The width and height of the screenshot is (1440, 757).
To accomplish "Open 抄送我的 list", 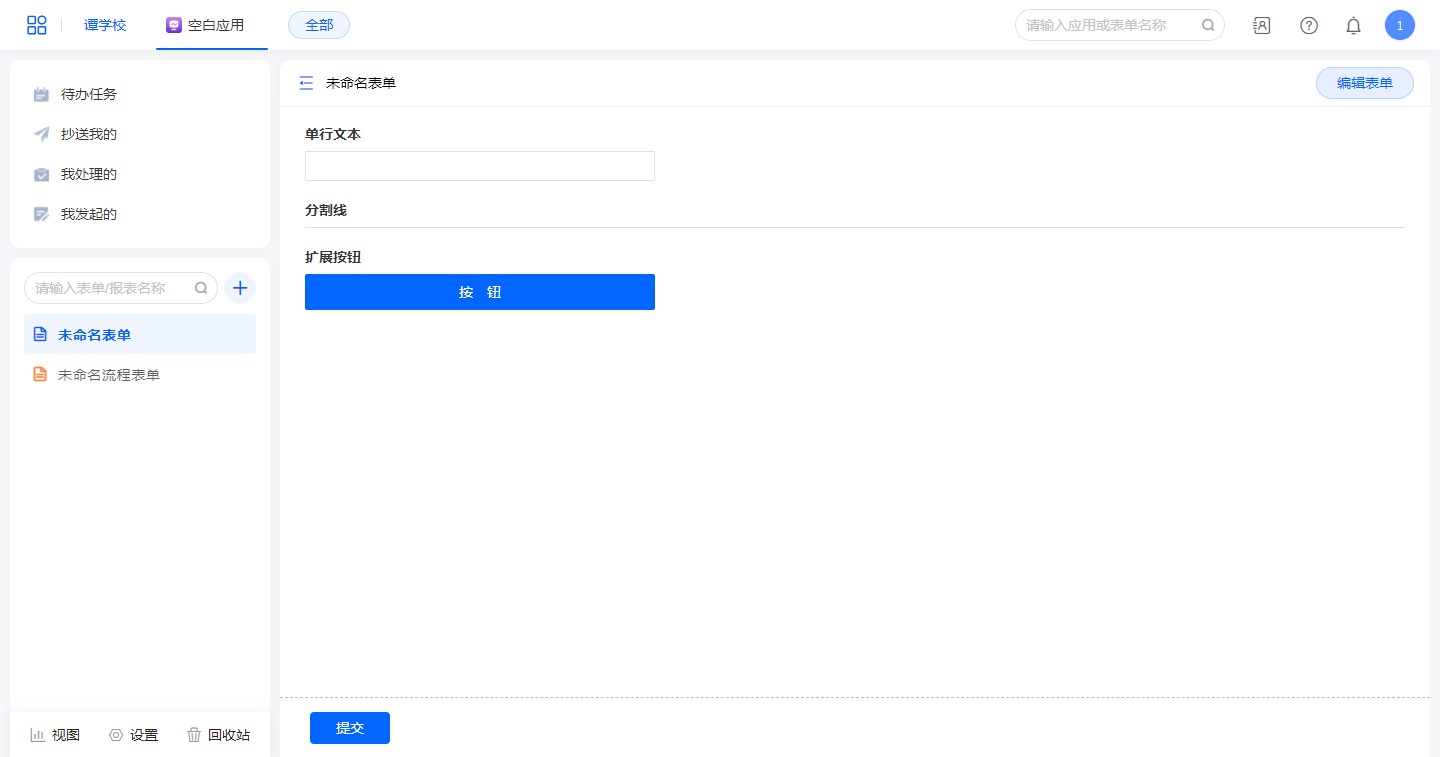I will point(88,134).
